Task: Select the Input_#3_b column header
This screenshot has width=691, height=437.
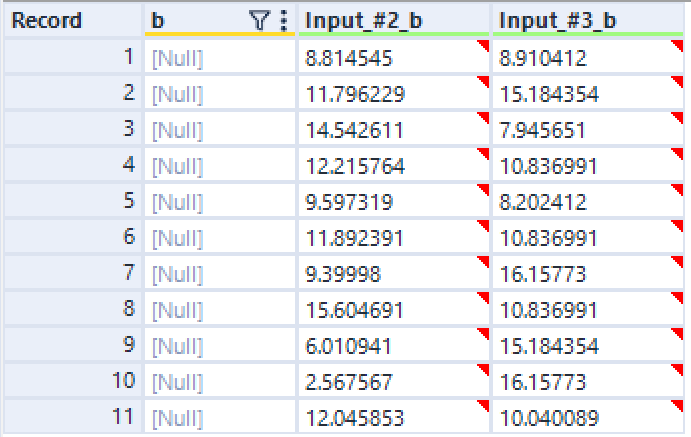Action: click(588, 20)
